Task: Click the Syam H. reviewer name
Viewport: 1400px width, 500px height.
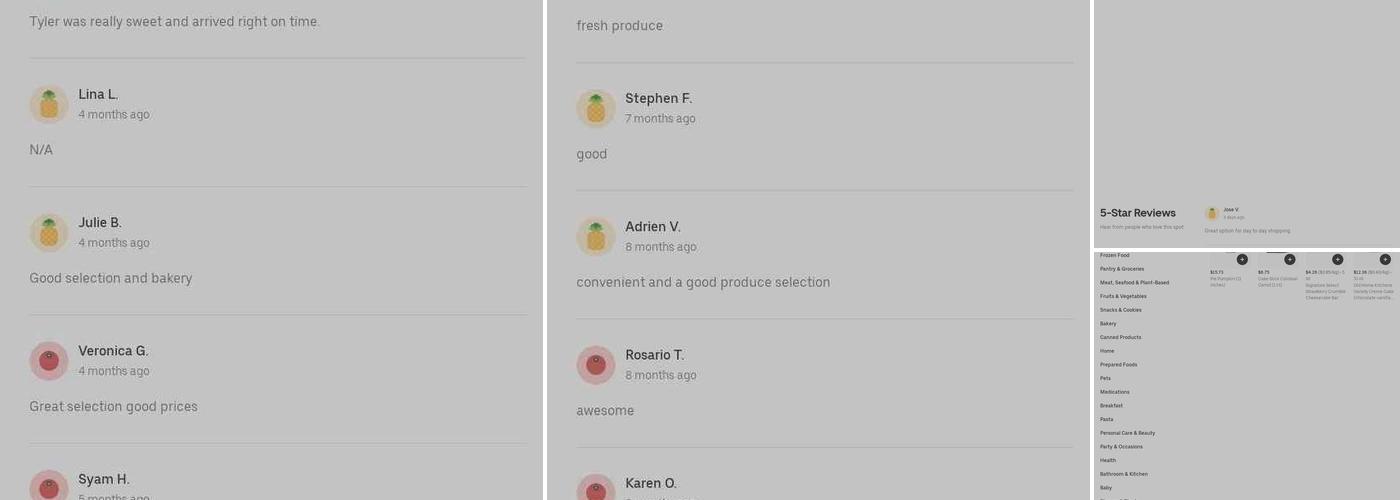Action: [x=104, y=479]
